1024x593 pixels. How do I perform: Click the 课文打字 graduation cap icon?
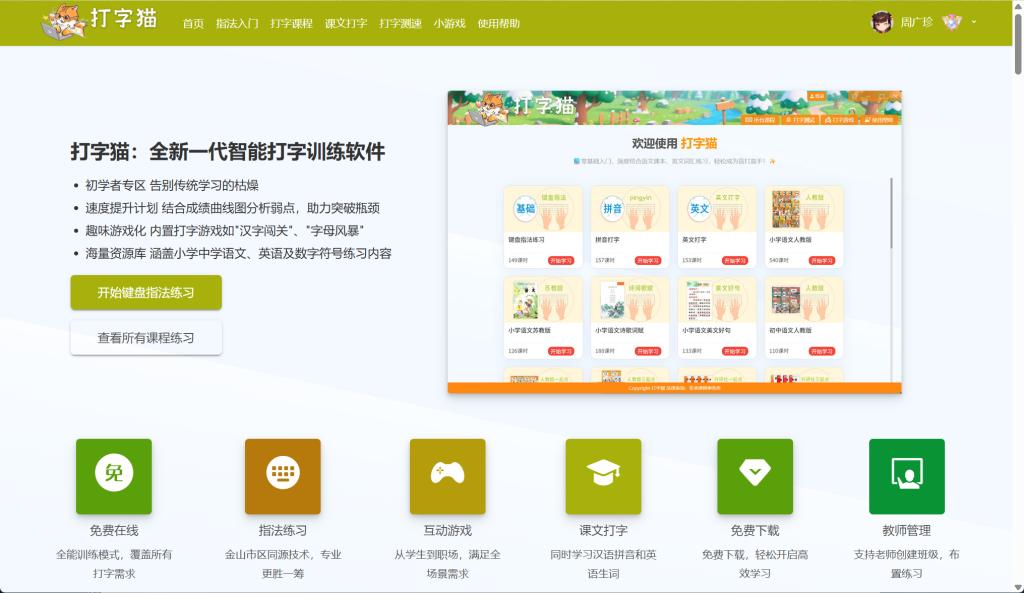(x=603, y=476)
